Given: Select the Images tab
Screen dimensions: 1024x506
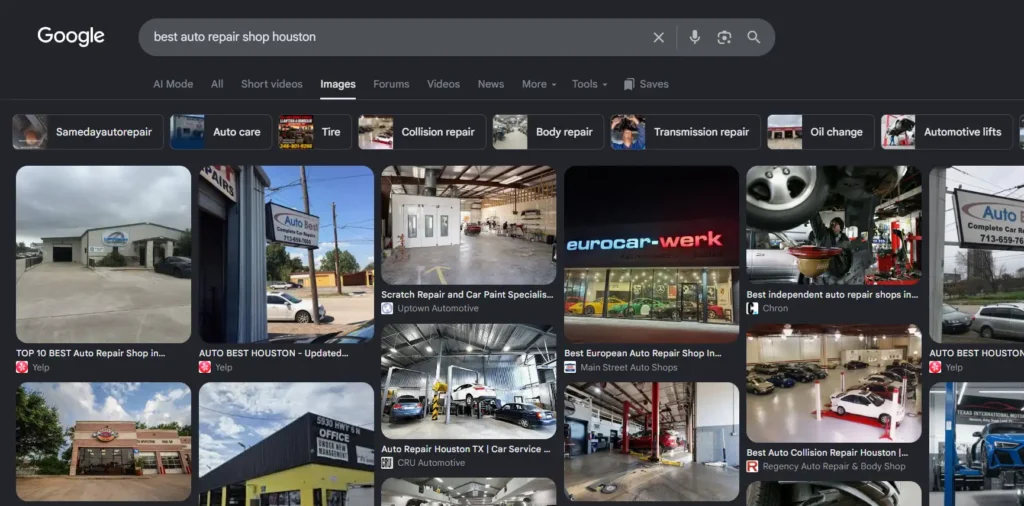Looking at the screenshot, I should click(x=338, y=84).
